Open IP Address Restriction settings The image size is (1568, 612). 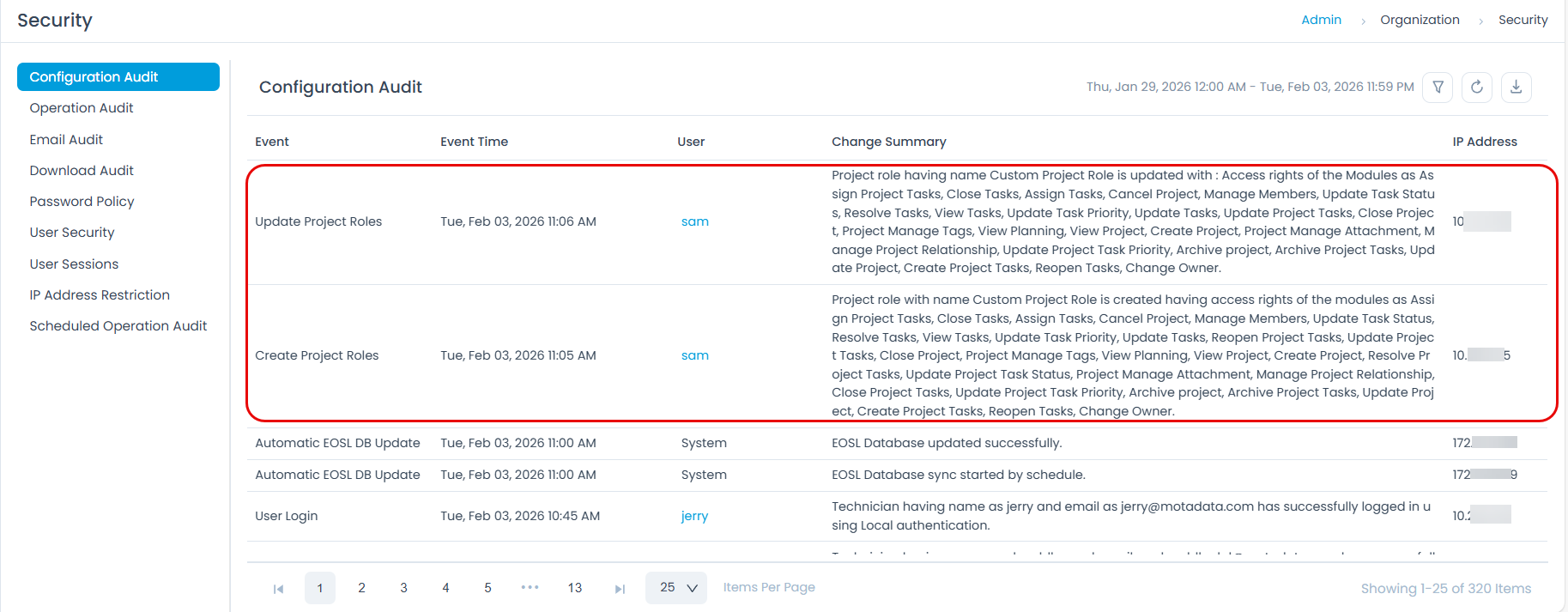point(100,295)
